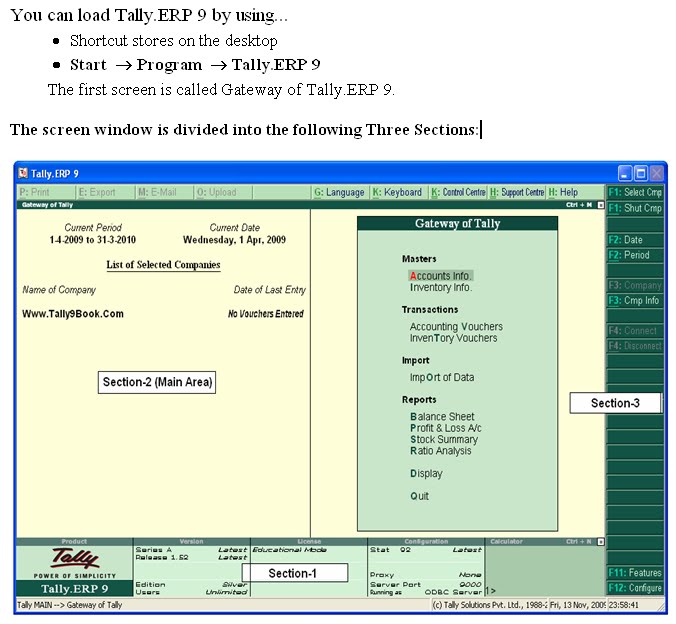676x624 pixels.
Task: Click the Users Unlimited entry
Action: [x=191, y=592]
